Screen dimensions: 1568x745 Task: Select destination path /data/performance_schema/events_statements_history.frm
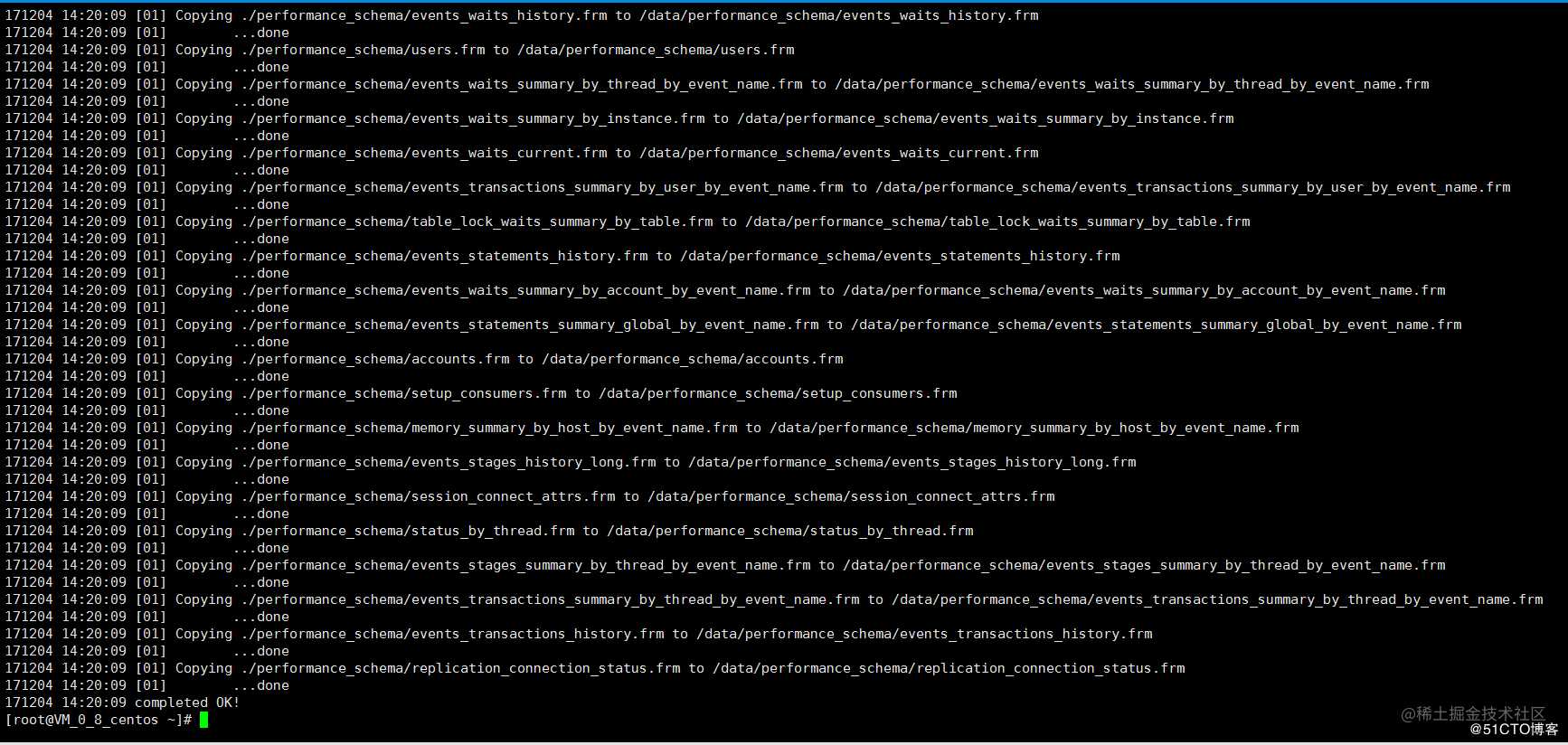coord(901,256)
